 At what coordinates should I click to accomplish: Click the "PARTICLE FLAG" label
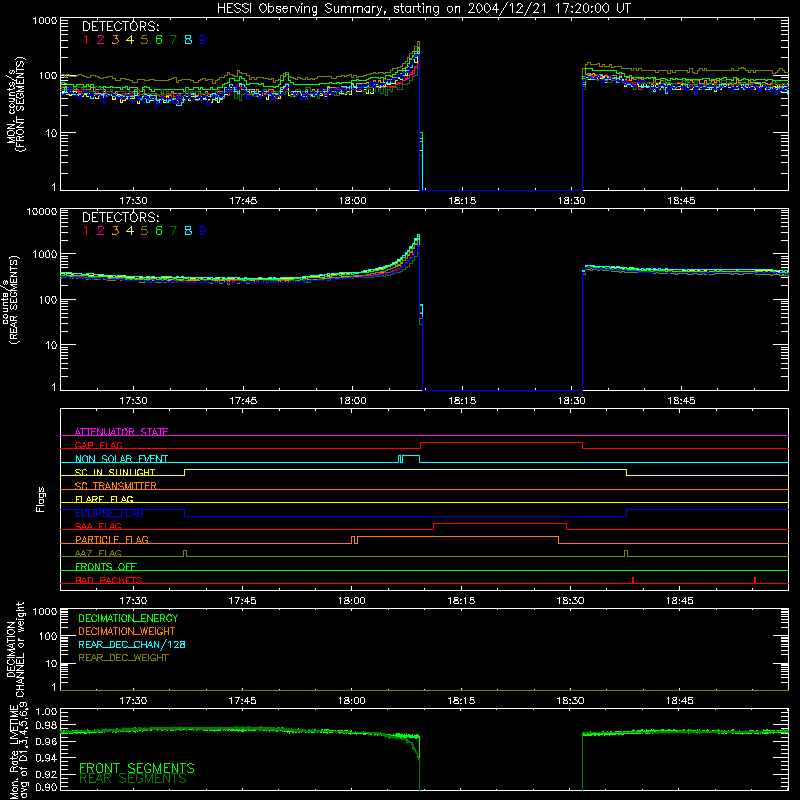click(112, 540)
